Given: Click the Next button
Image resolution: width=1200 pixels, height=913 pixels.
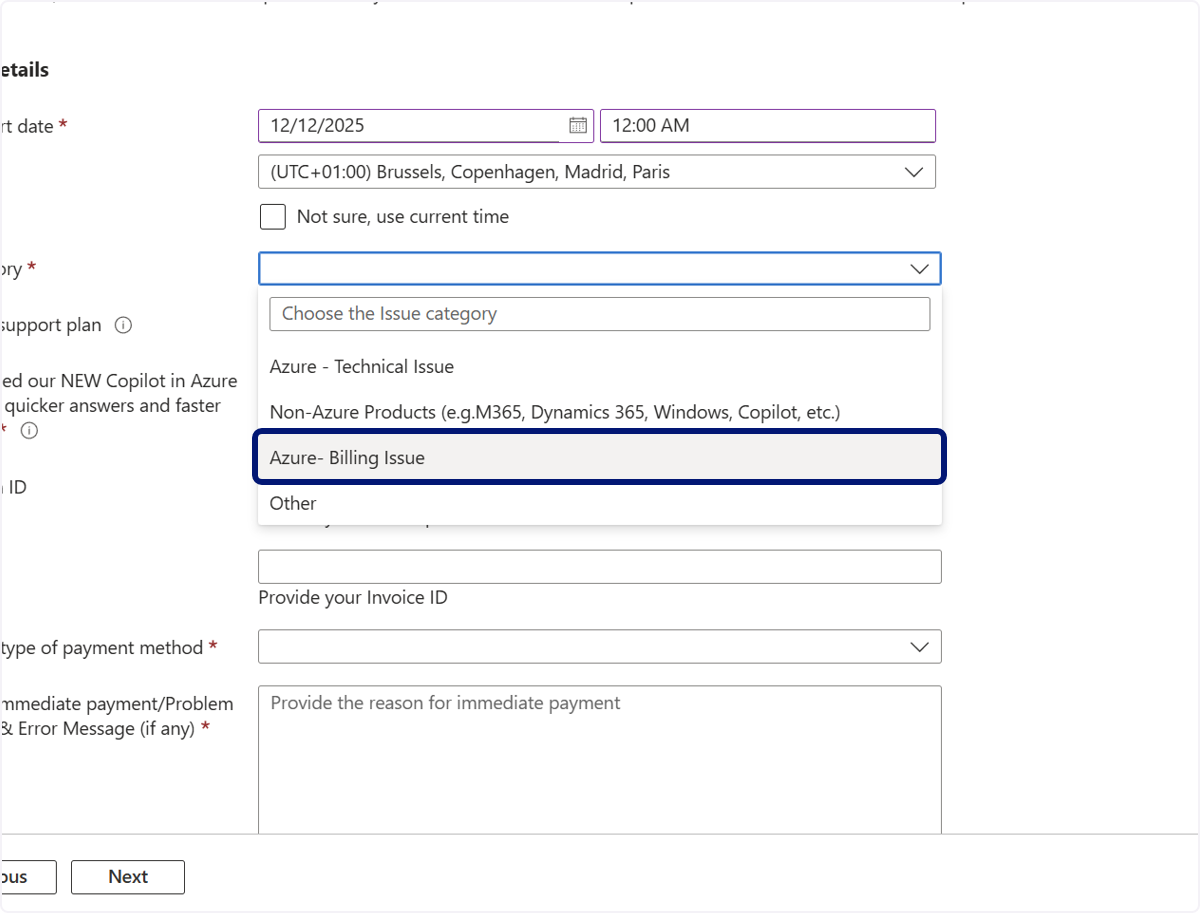Looking at the screenshot, I should click(128, 877).
